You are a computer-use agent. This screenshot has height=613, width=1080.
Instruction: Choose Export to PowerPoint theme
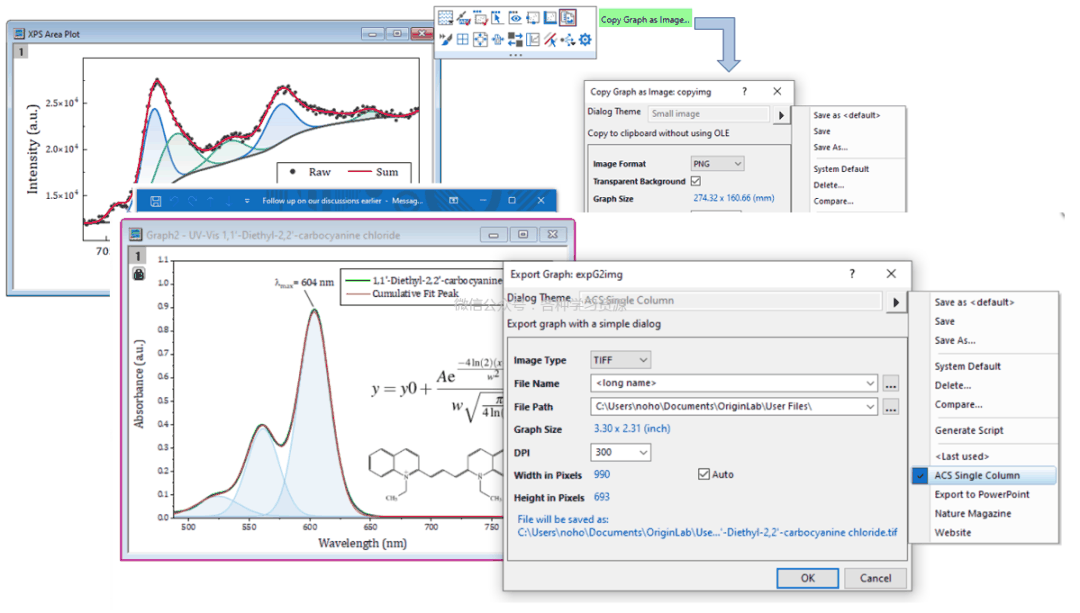click(981, 494)
